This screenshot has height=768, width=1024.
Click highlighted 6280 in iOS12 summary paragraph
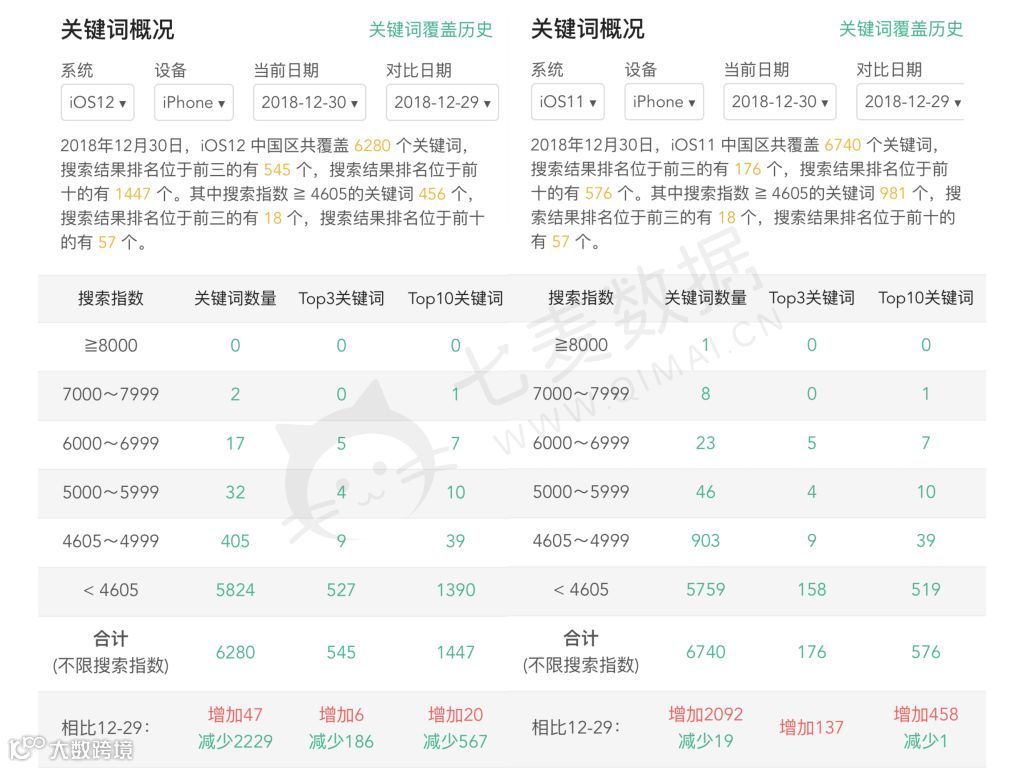click(x=372, y=145)
